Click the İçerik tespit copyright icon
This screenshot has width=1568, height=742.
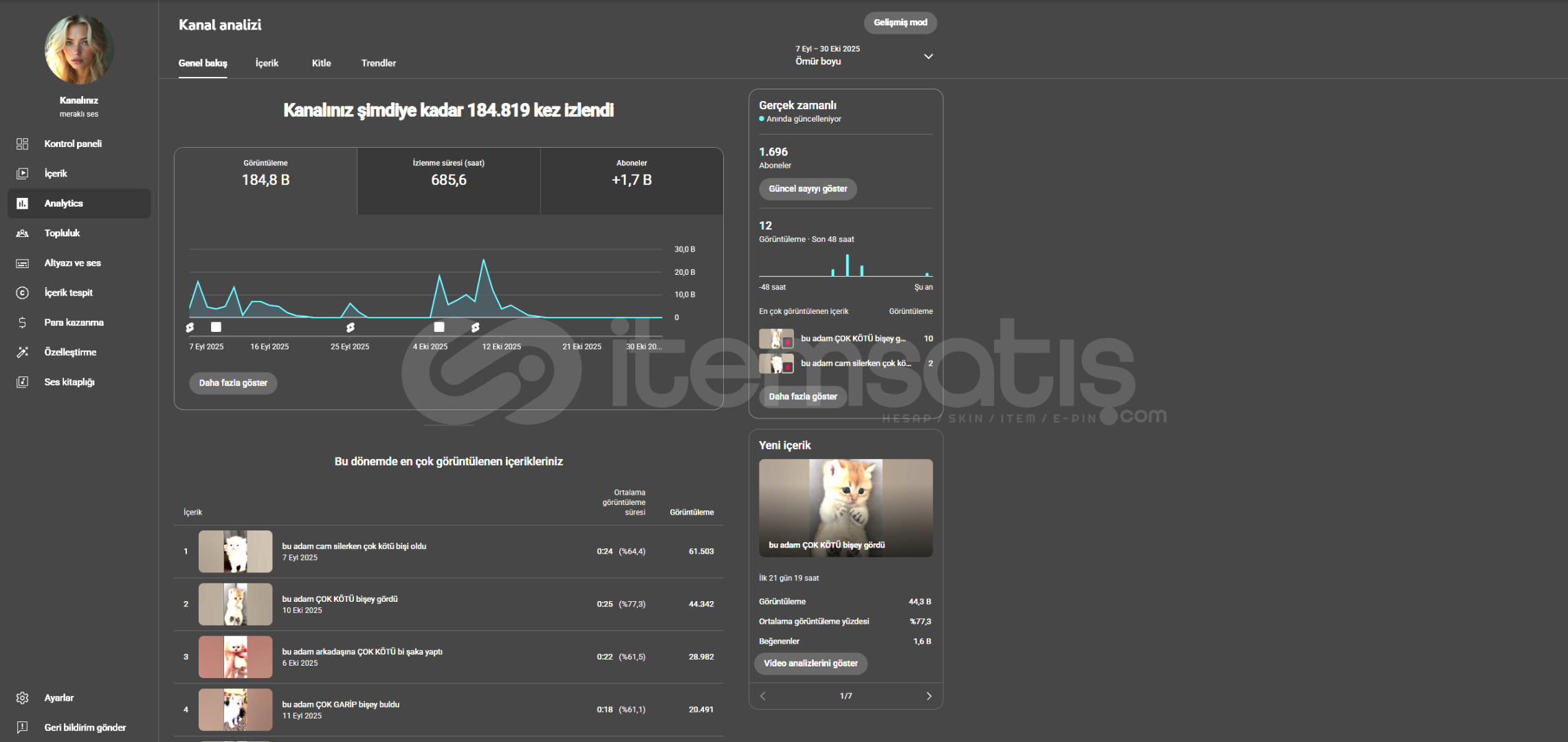[22, 293]
